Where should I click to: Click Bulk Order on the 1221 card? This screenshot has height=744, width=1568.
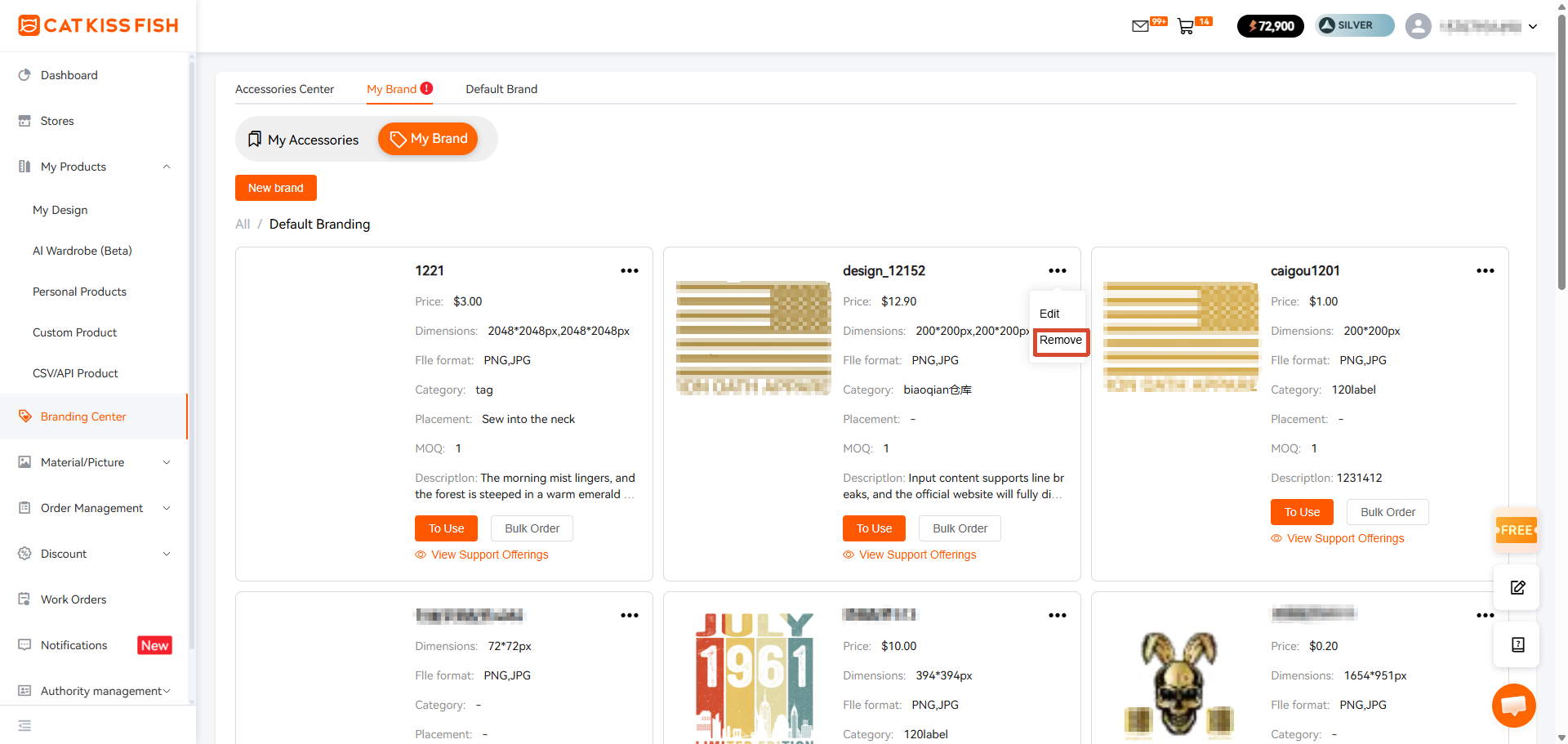532,528
